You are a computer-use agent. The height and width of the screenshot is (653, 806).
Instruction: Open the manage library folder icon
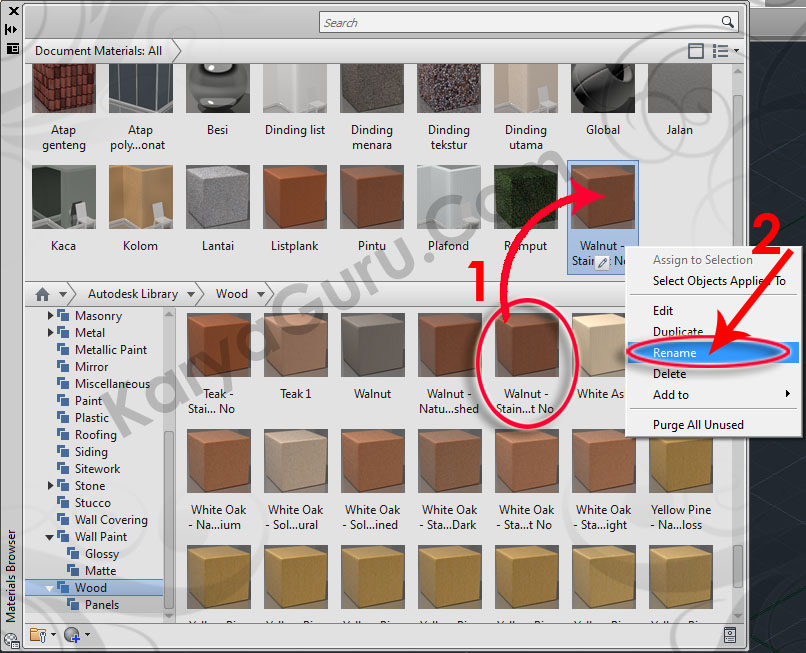pyautogui.click(x=40, y=634)
